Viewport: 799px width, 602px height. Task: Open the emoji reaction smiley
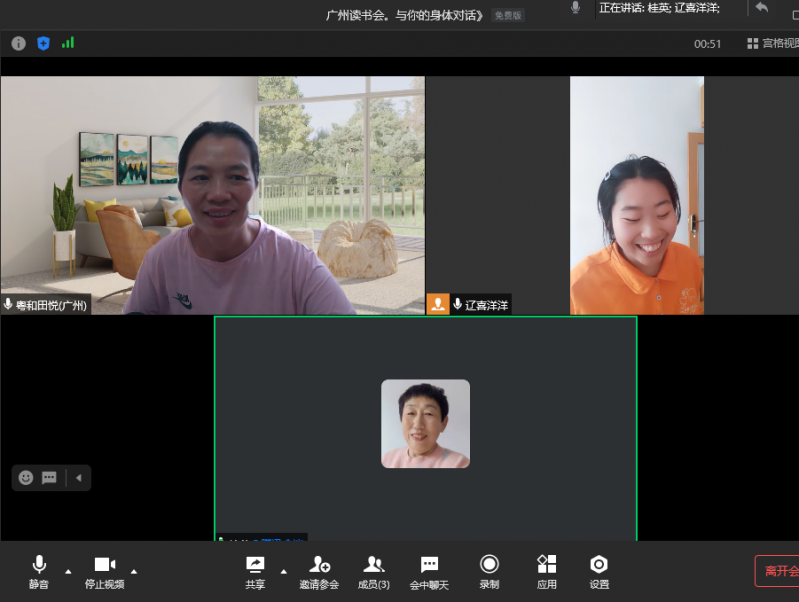pyautogui.click(x=26, y=478)
